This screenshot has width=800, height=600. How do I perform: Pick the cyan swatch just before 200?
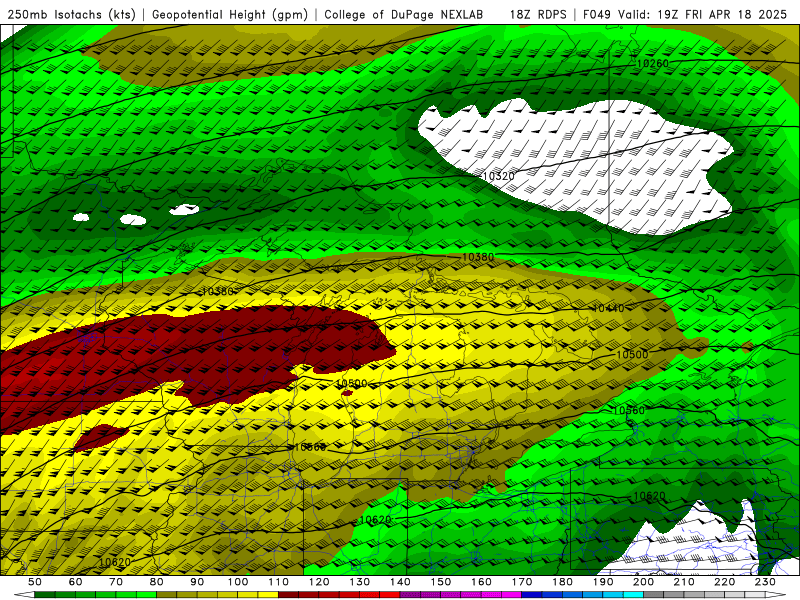point(633,595)
